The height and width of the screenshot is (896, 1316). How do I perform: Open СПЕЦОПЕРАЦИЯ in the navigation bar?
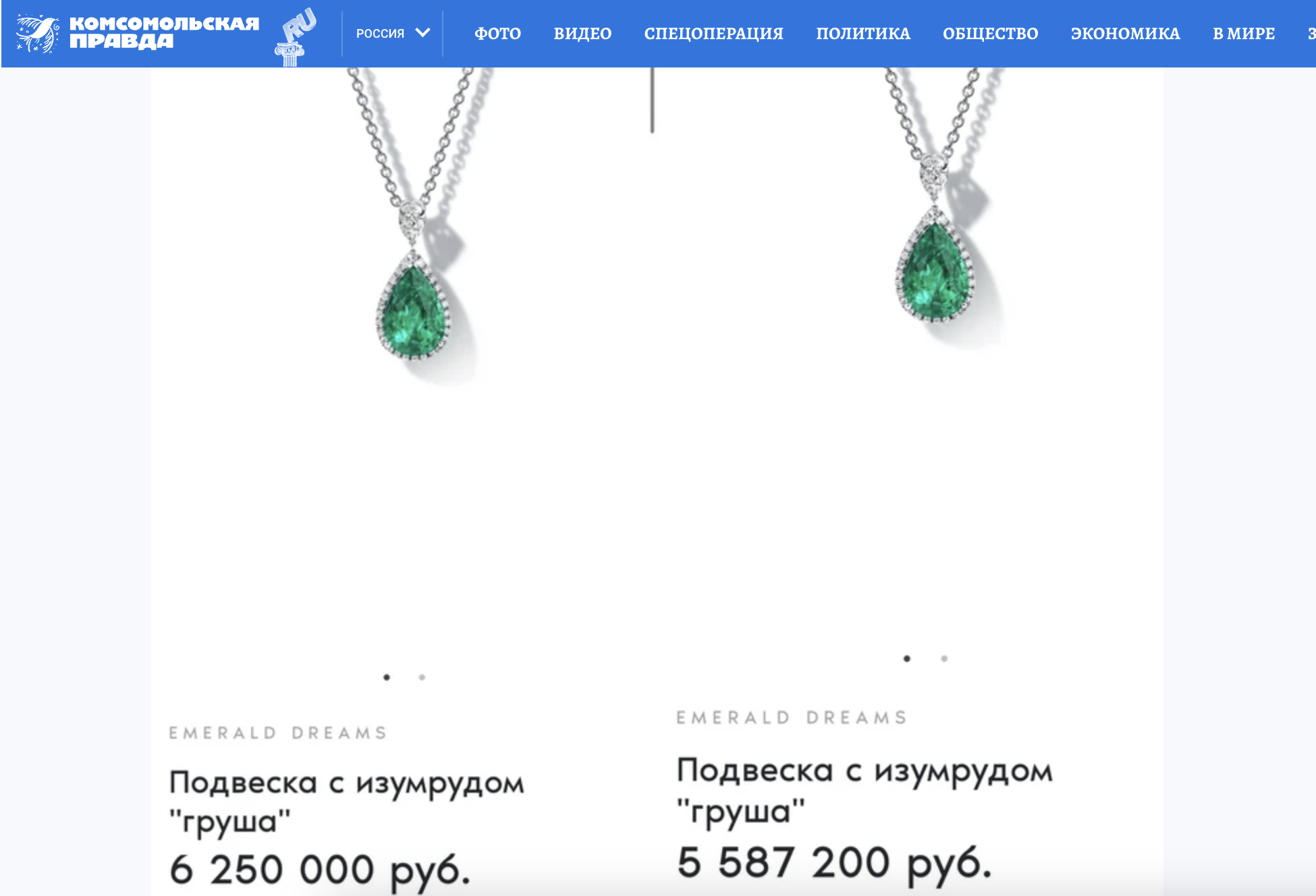click(x=713, y=34)
